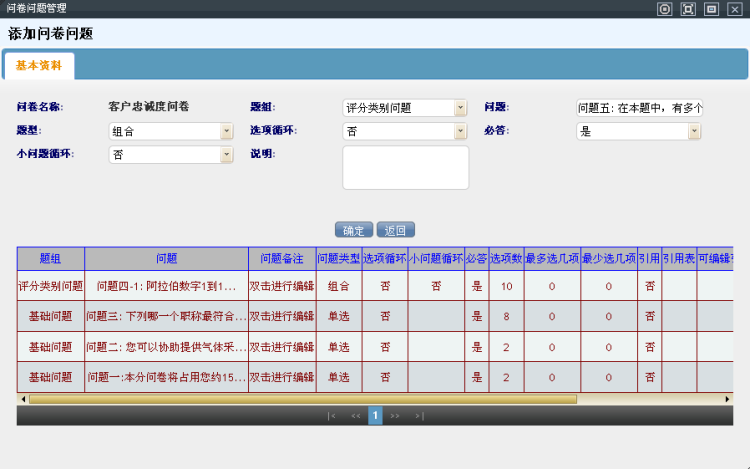Expand the 必答 dropdown showing 是
Viewport: 750px width, 469px height.
coord(694,131)
